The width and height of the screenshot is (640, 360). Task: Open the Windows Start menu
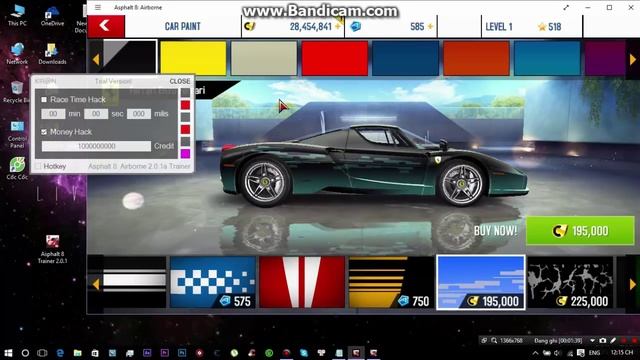point(8,353)
